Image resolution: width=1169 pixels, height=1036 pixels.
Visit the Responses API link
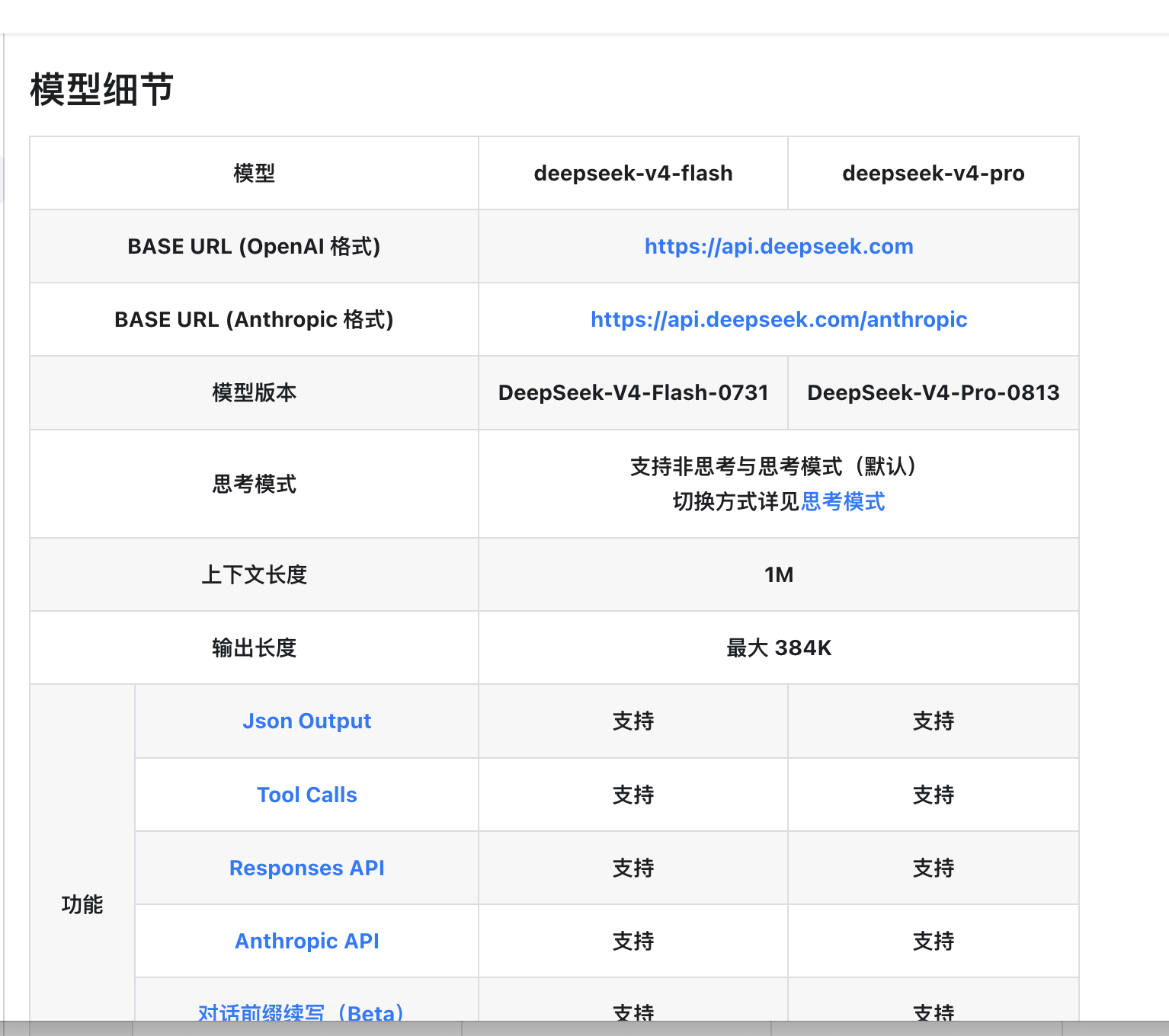pos(307,868)
